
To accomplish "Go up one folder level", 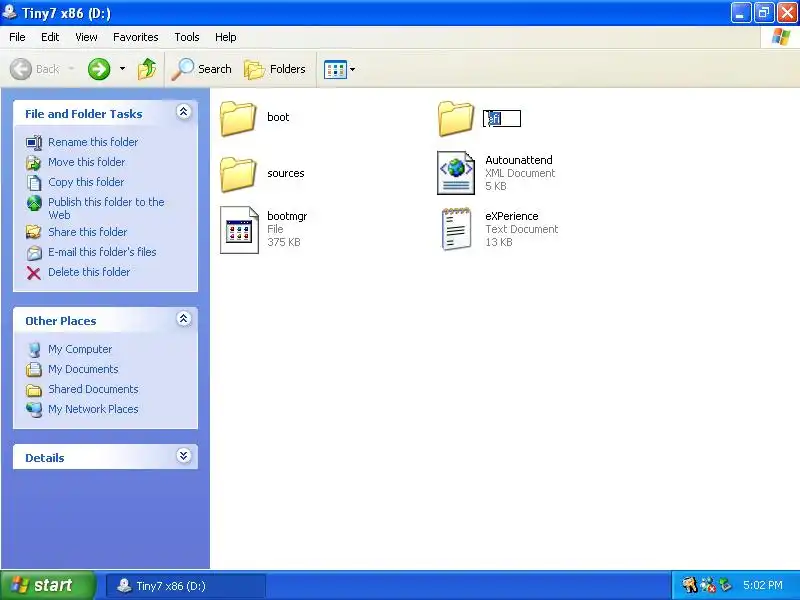I will tap(147, 69).
